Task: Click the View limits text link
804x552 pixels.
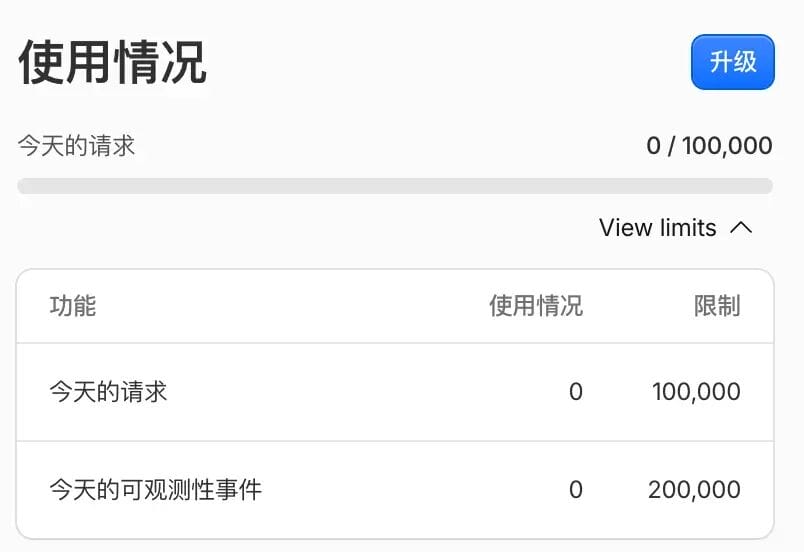Action: point(657,228)
